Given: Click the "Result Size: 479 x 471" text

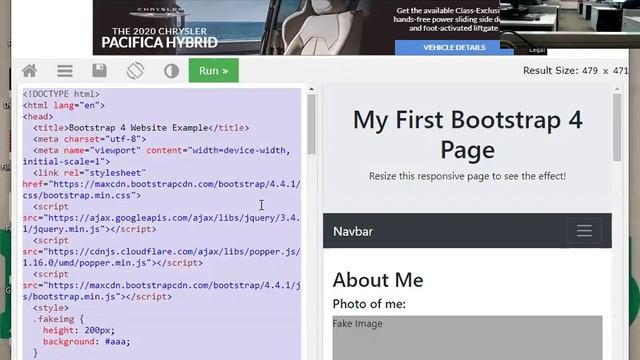Looking at the screenshot, I should [576, 71].
